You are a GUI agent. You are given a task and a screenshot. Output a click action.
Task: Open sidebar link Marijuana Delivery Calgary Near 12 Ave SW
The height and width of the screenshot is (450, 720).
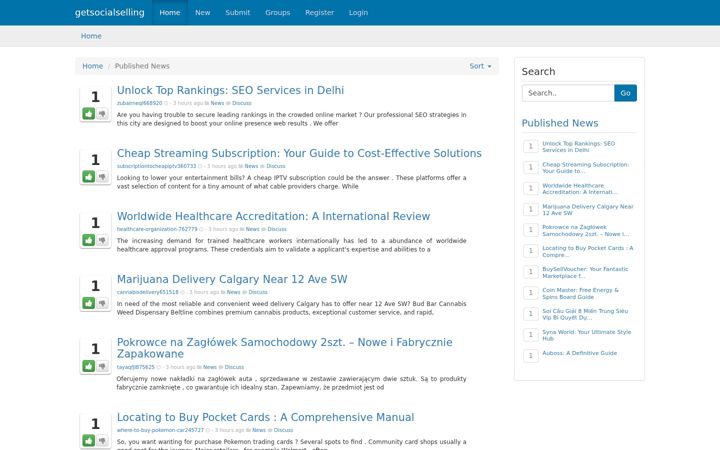(x=587, y=210)
